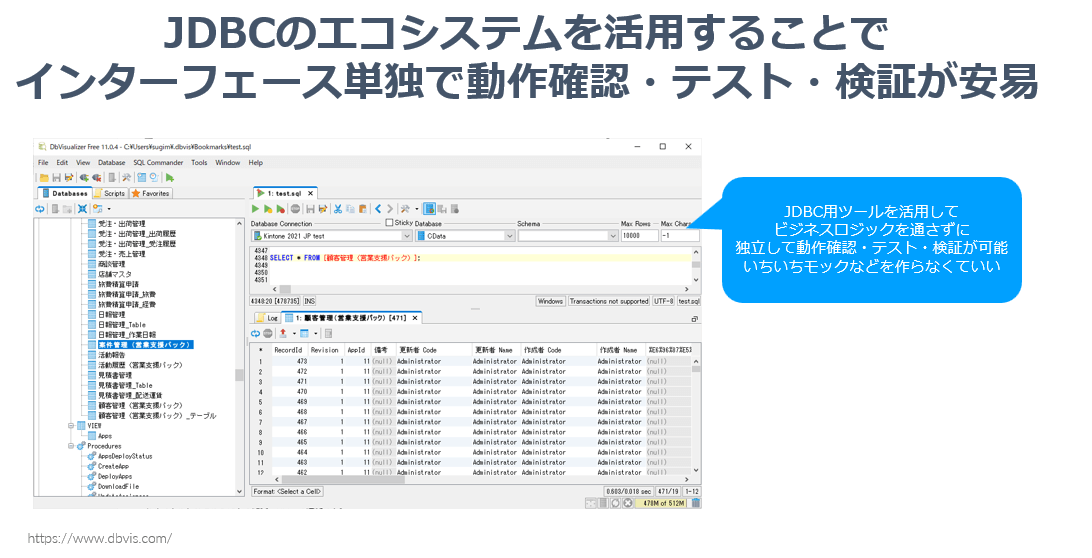Select 店舗マスタ table in database tree
1092x558 pixels.
coord(115,274)
